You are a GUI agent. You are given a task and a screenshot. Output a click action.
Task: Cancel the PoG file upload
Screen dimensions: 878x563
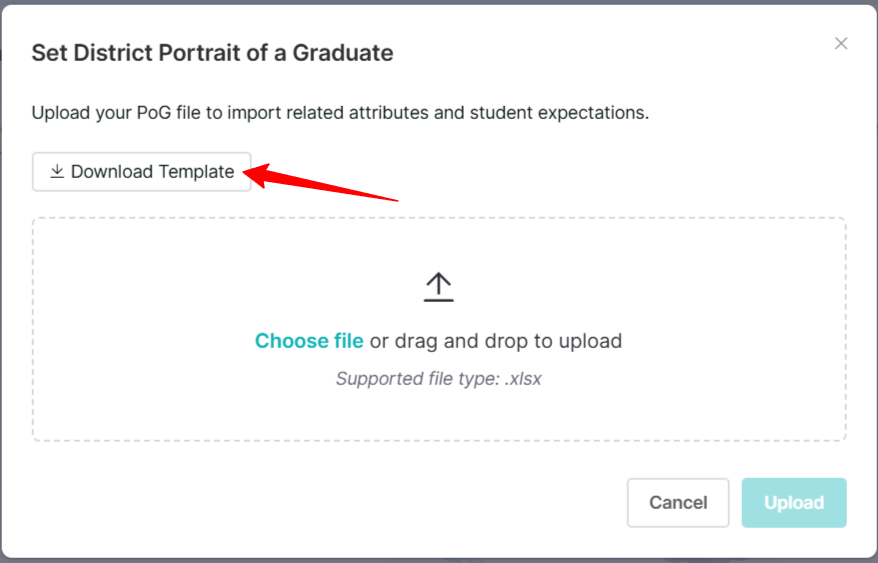[x=678, y=502]
